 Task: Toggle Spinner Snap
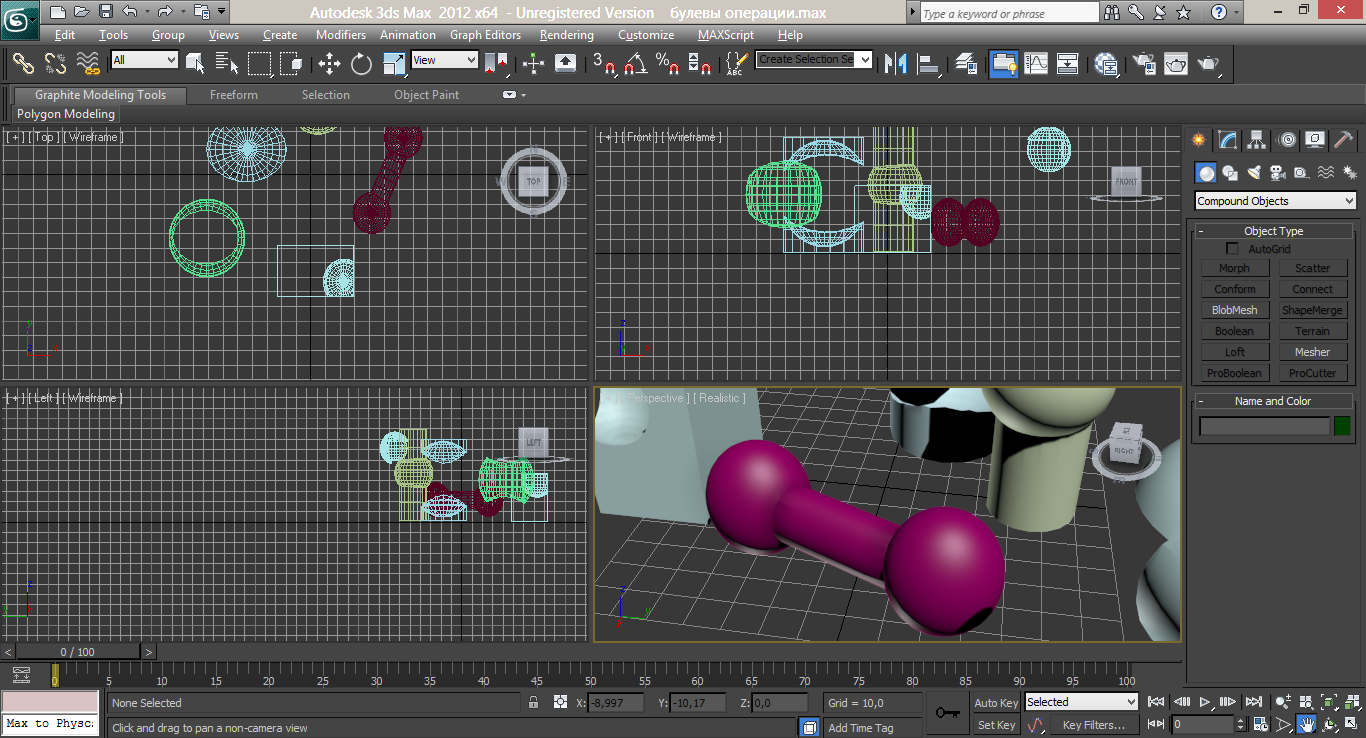[700, 64]
